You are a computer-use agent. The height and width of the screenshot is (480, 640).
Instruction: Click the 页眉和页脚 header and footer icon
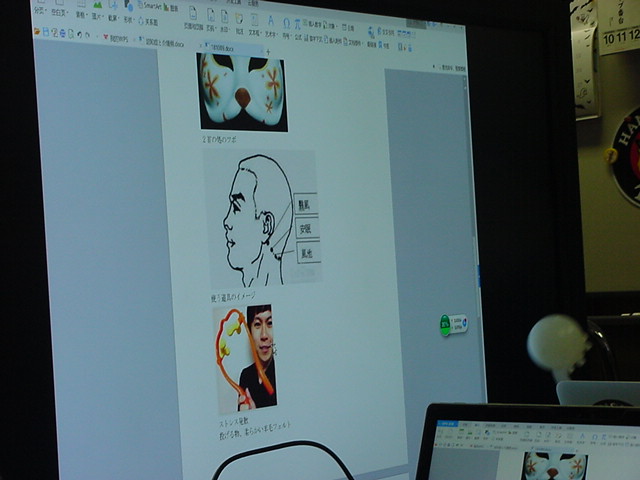click(193, 13)
